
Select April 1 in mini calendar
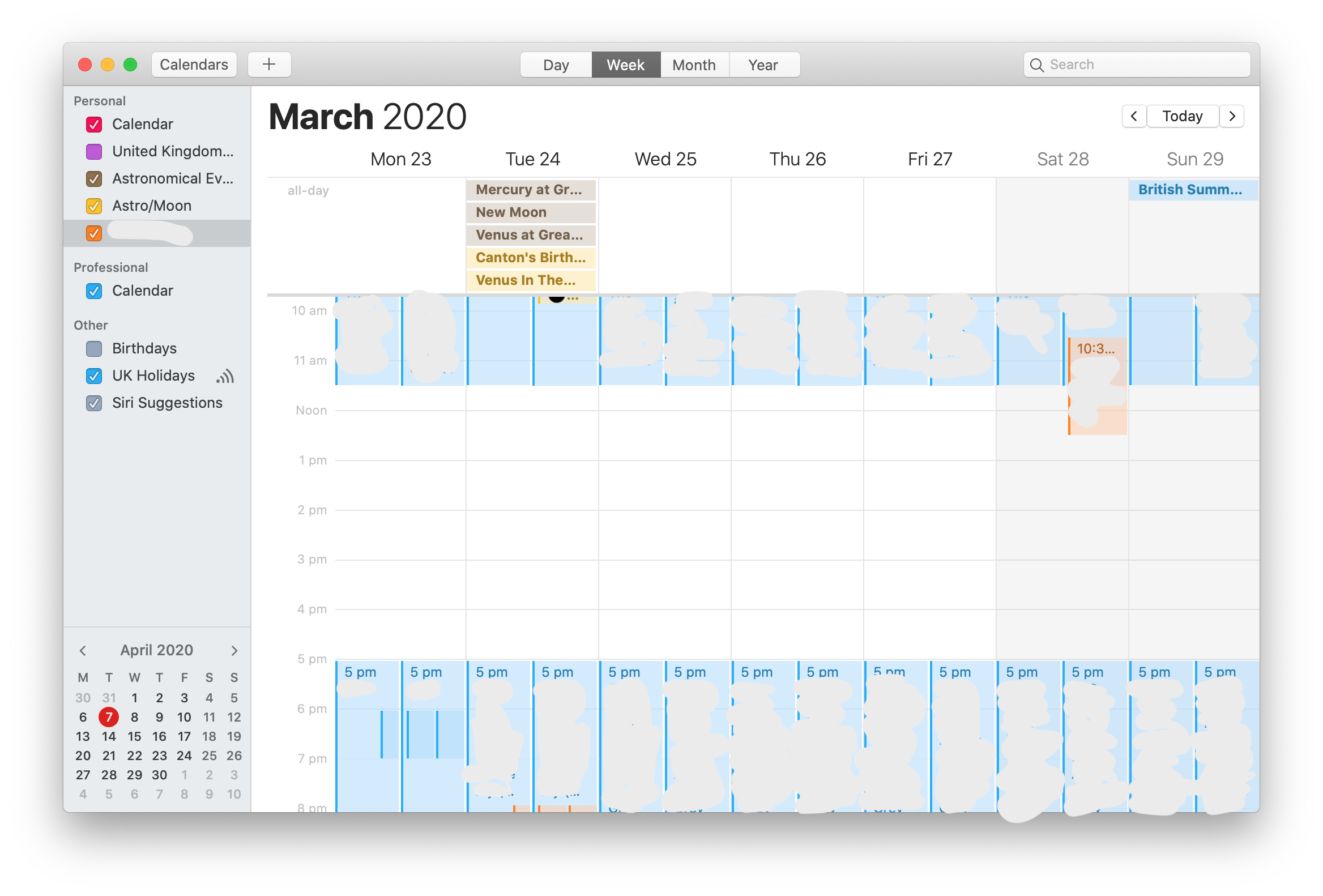coord(134,698)
